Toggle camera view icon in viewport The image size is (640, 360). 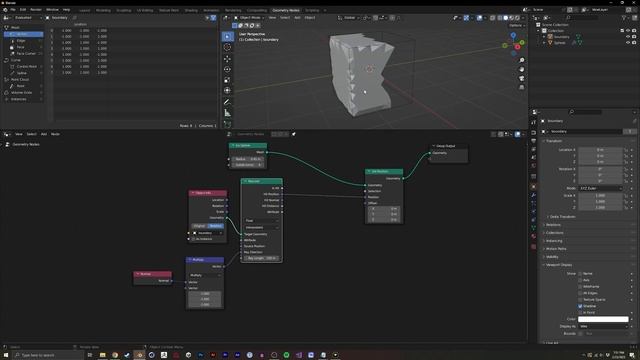pos(522,78)
